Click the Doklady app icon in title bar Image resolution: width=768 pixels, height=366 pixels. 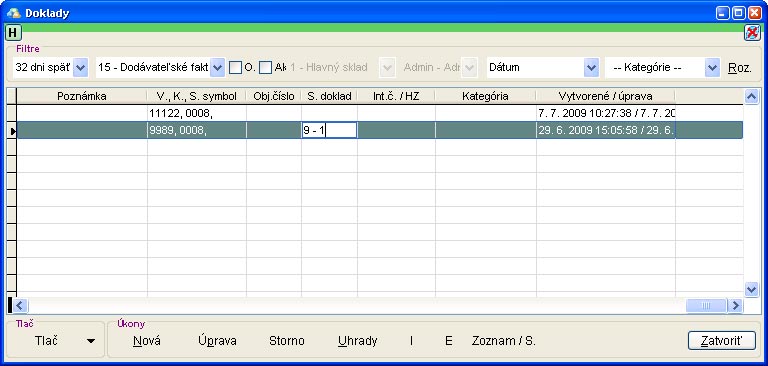(x=13, y=13)
